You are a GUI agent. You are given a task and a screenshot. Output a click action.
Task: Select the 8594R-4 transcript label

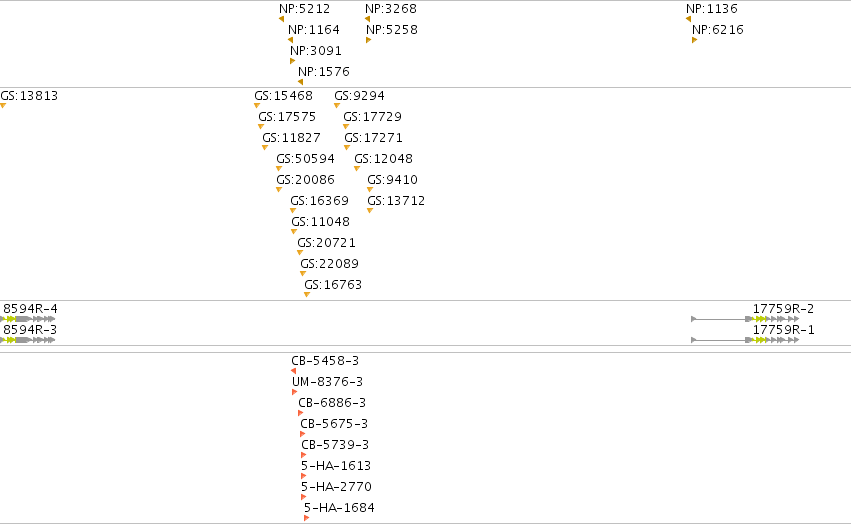tap(30, 309)
